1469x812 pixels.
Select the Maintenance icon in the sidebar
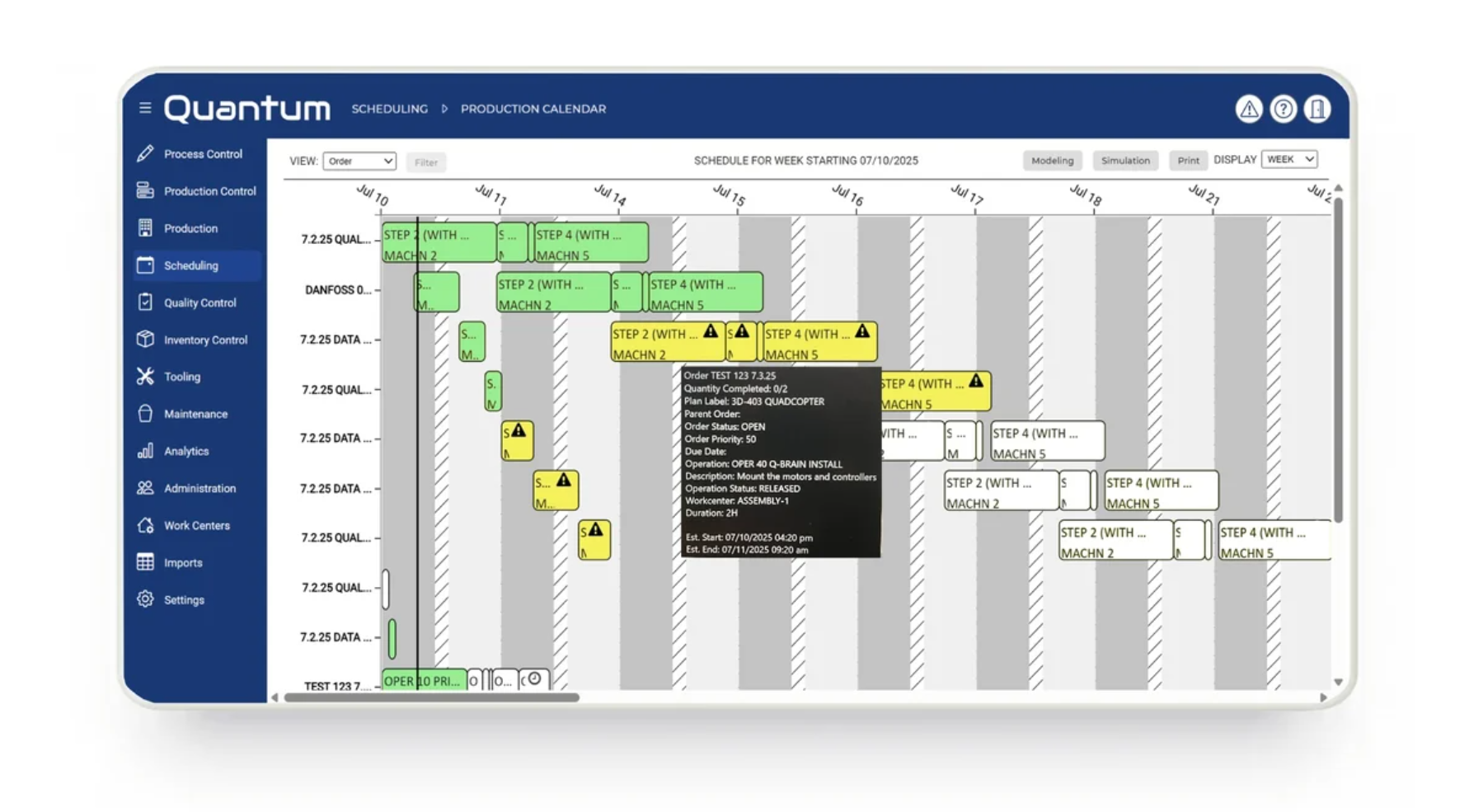pos(145,414)
